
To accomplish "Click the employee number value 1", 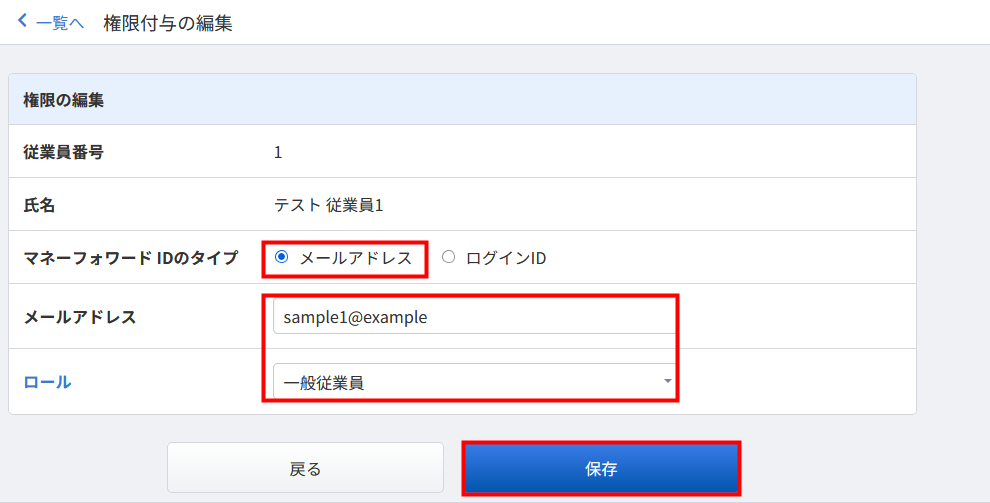I will [x=278, y=153].
